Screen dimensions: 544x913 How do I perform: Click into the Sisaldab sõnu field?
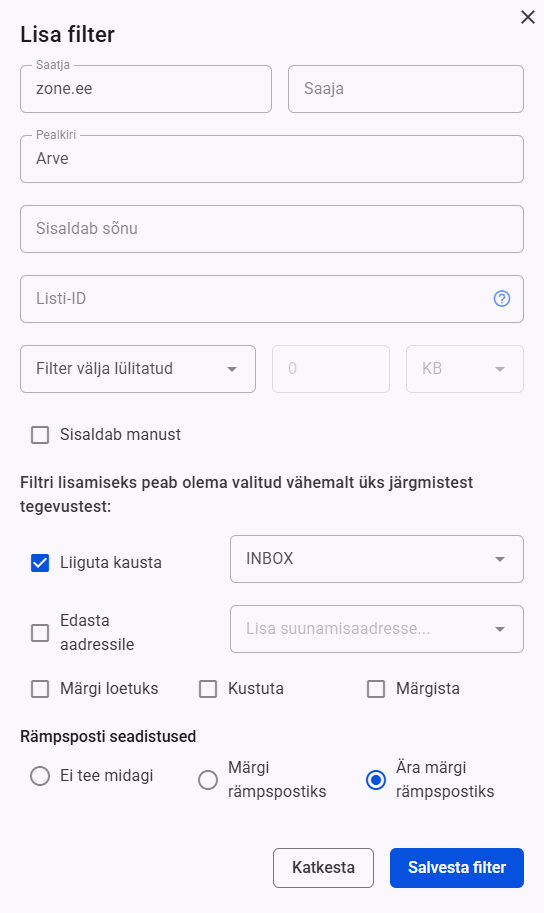tap(272, 229)
